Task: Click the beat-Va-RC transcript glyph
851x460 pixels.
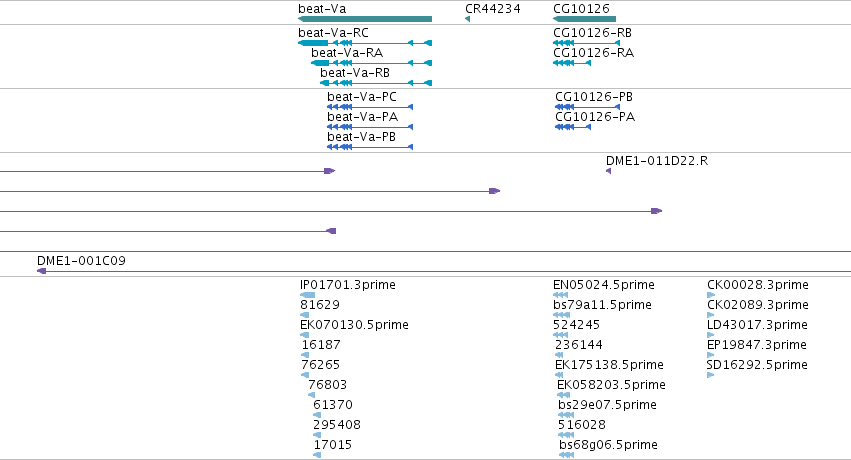Action: tap(365, 43)
